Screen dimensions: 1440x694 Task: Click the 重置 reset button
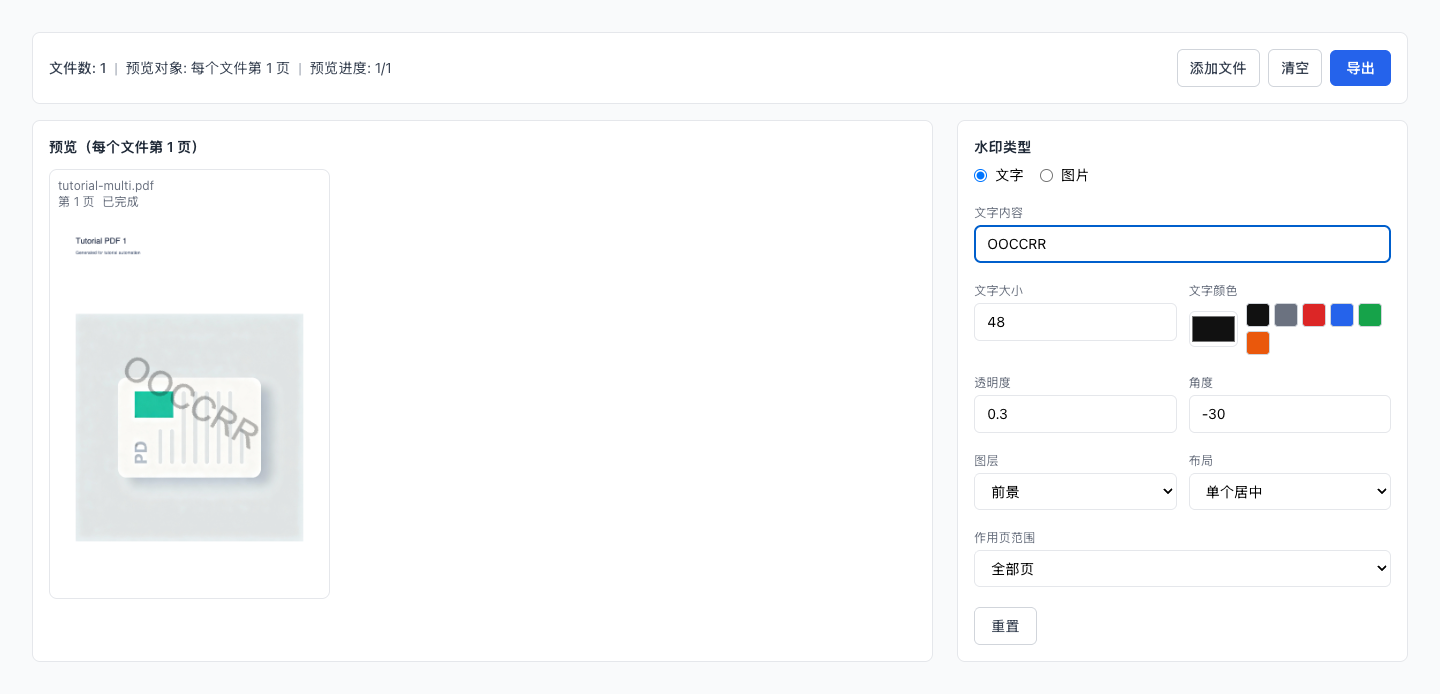click(1005, 625)
